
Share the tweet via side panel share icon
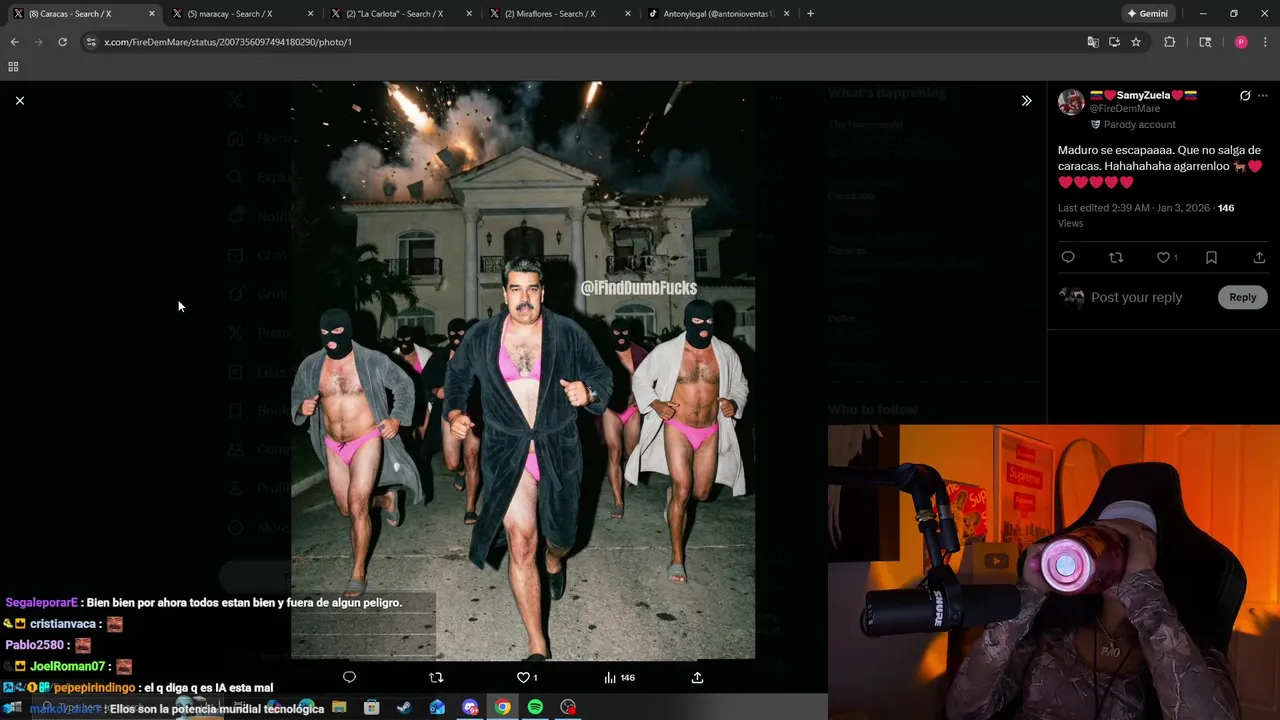pos(1259,257)
